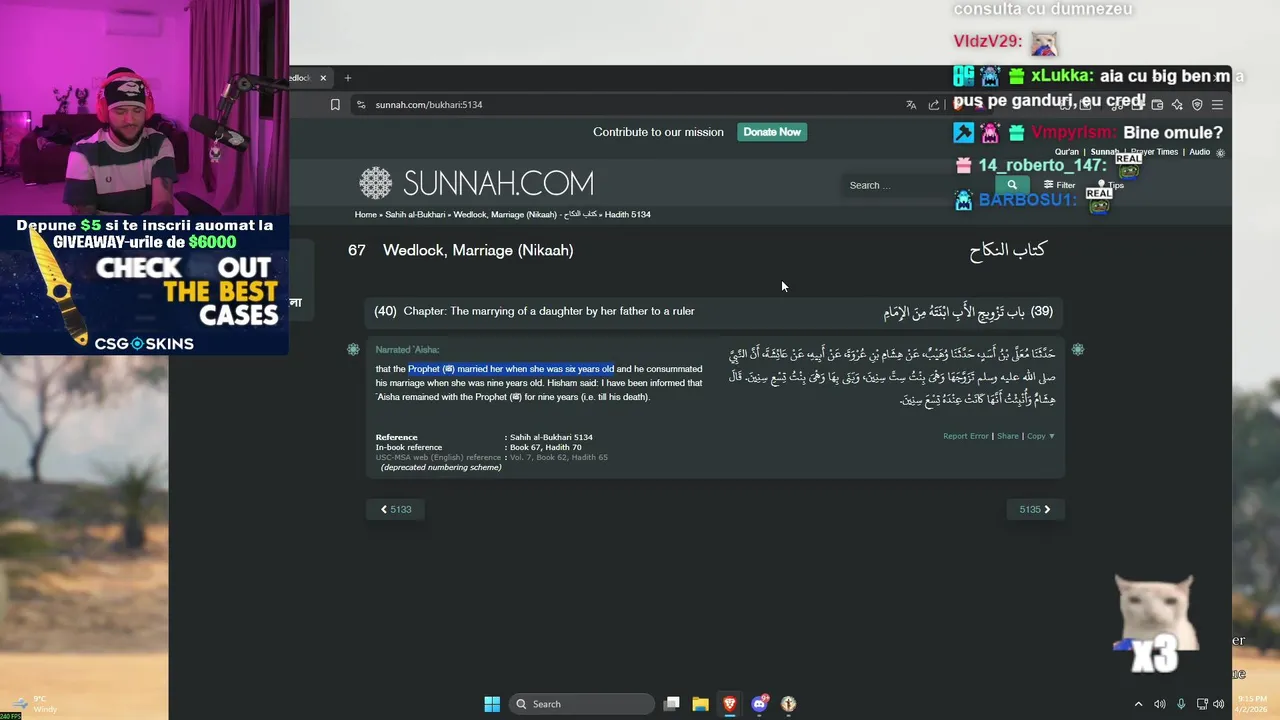
Task: Click the bookmark icon beside the address bar
Action: pos(335,105)
